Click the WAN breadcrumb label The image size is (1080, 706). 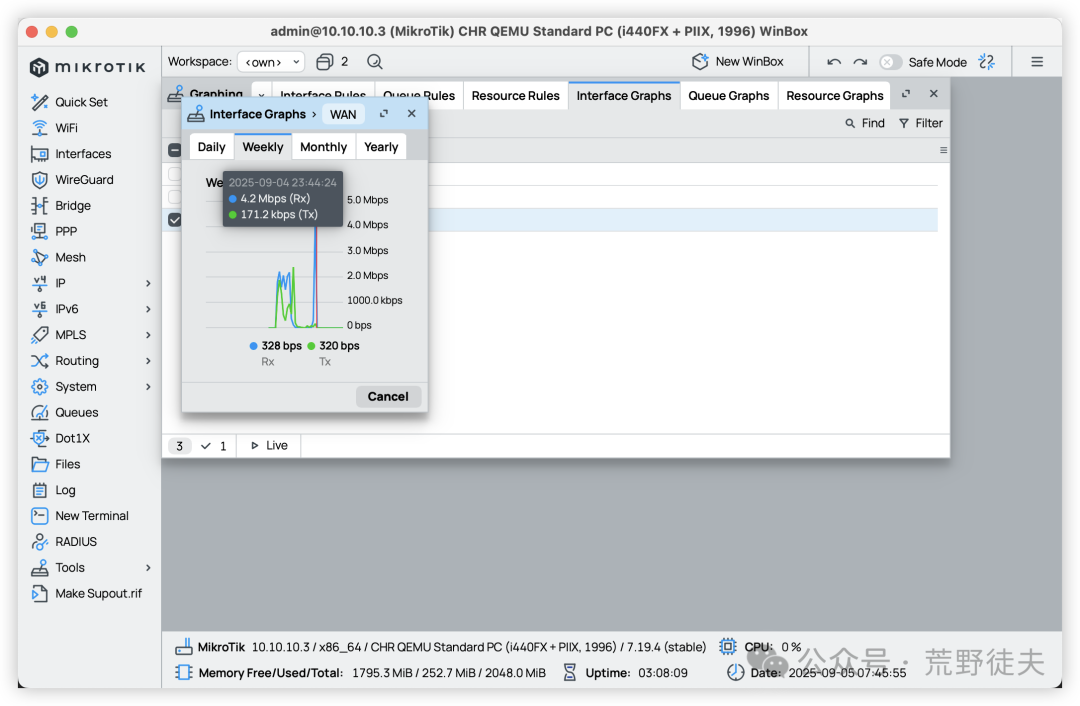click(x=343, y=114)
